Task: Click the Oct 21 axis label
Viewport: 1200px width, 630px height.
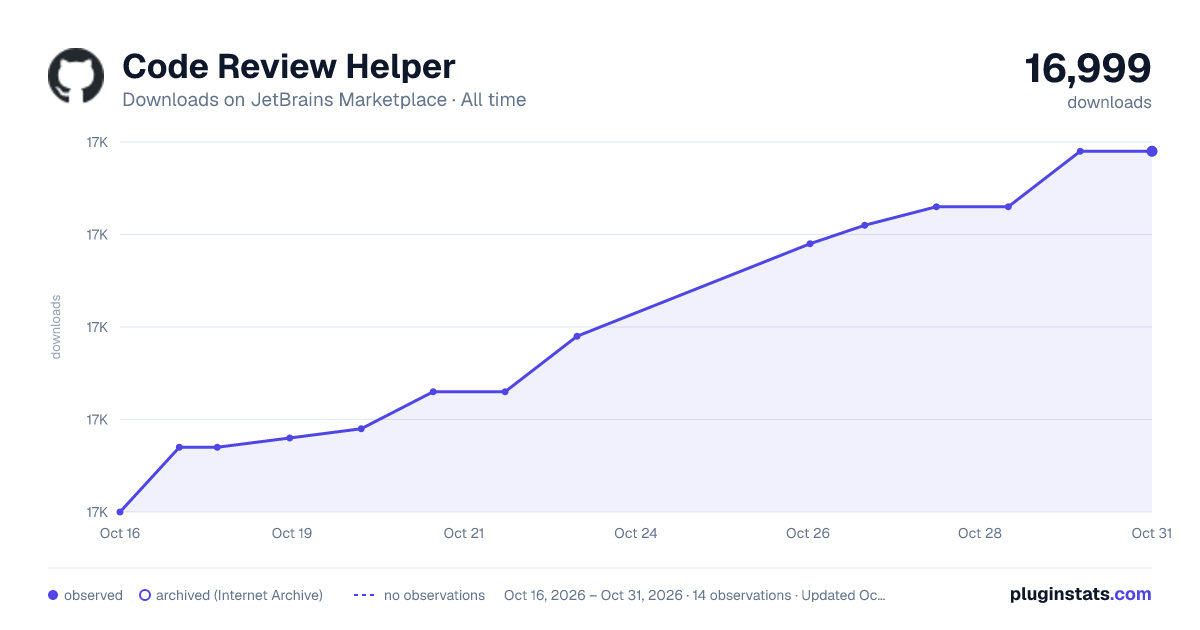Action: click(x=464, y=533)
